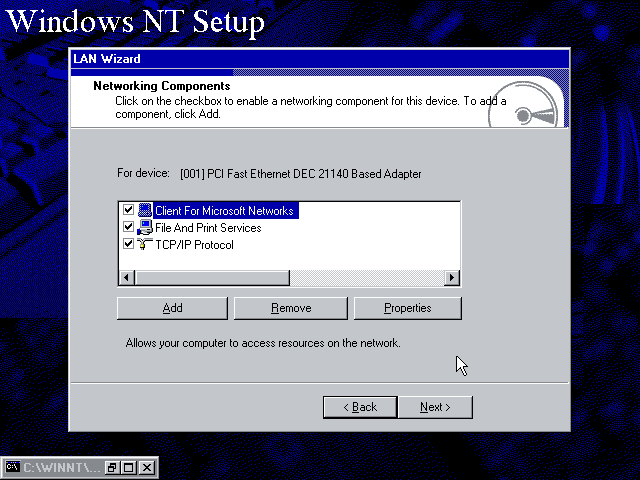Uncheck Client For Microsoft Networks checkbox
The image size is (640, 480).
pos(129,210)
